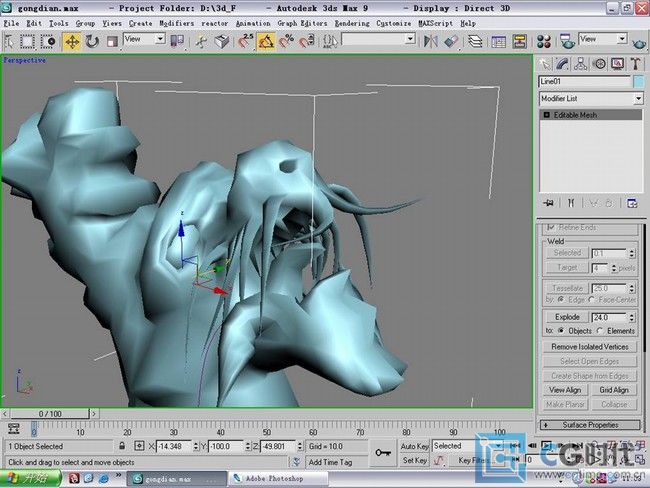Image resolution: width=650 pixels, height=488 pixels.
Task: Switch to the Display command panel tab
Action: click(617, 64)
